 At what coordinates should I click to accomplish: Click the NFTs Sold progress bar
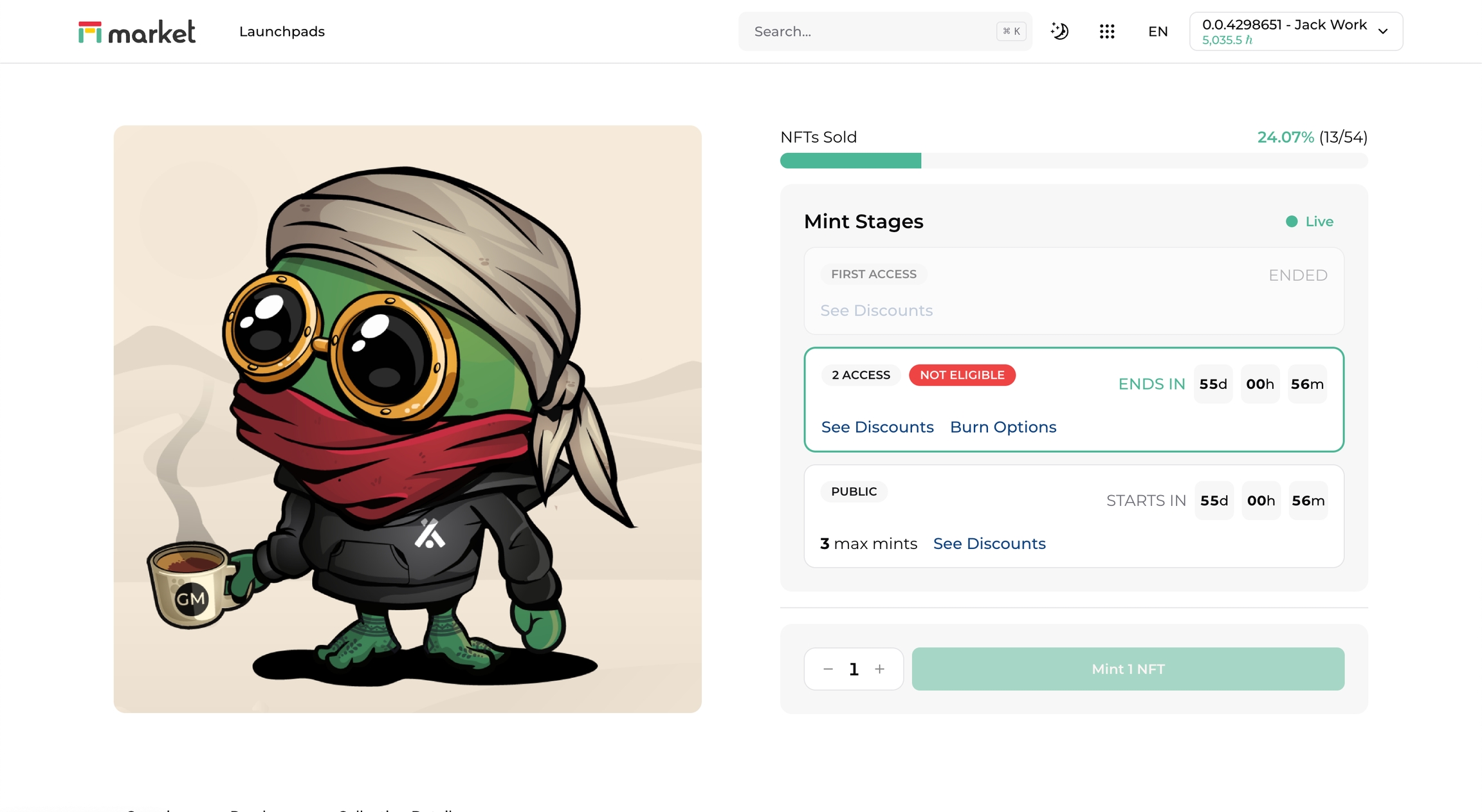click(x=1074, y=161)
